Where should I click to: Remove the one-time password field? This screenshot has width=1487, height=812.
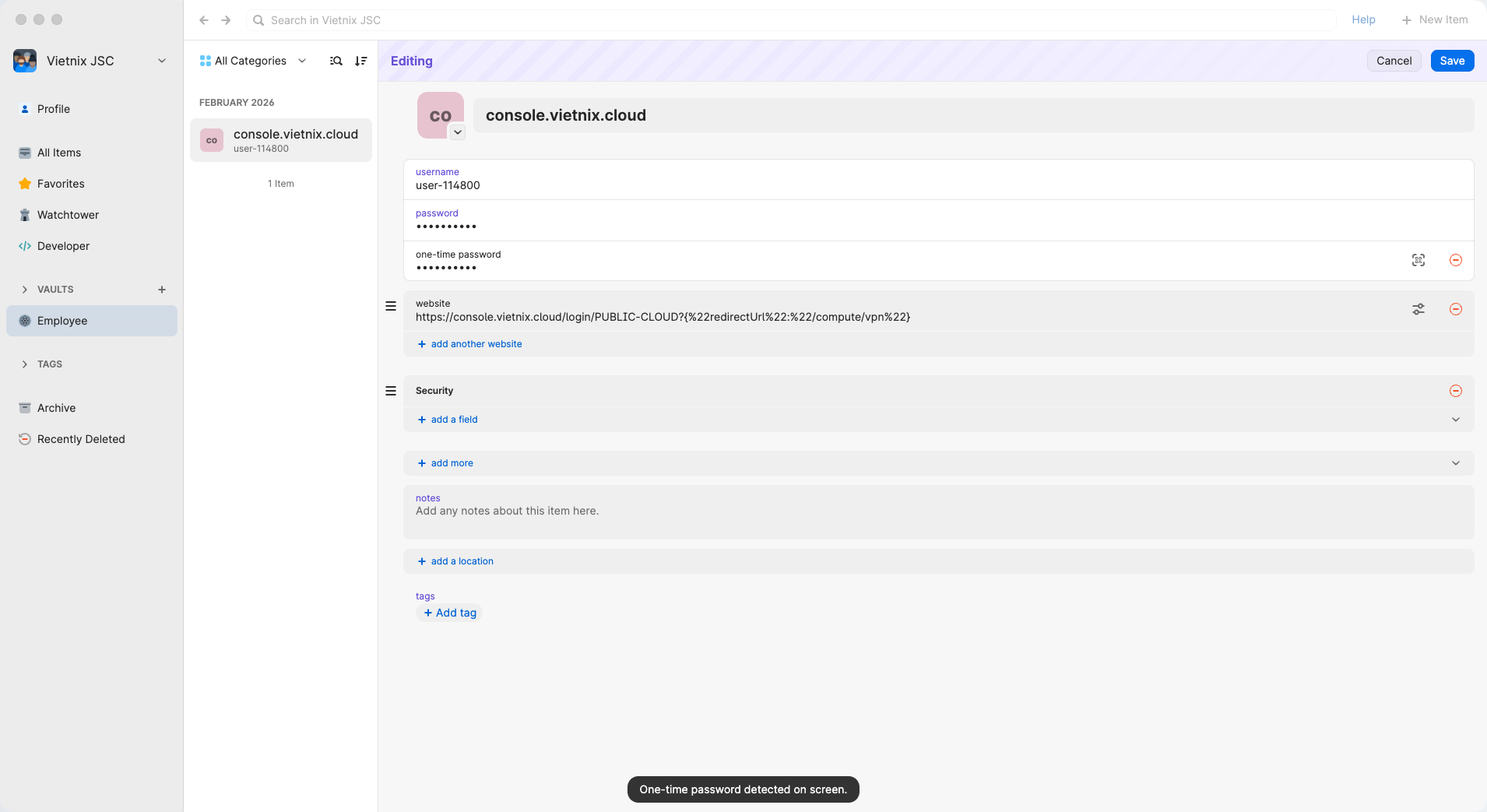[1456, 260]
